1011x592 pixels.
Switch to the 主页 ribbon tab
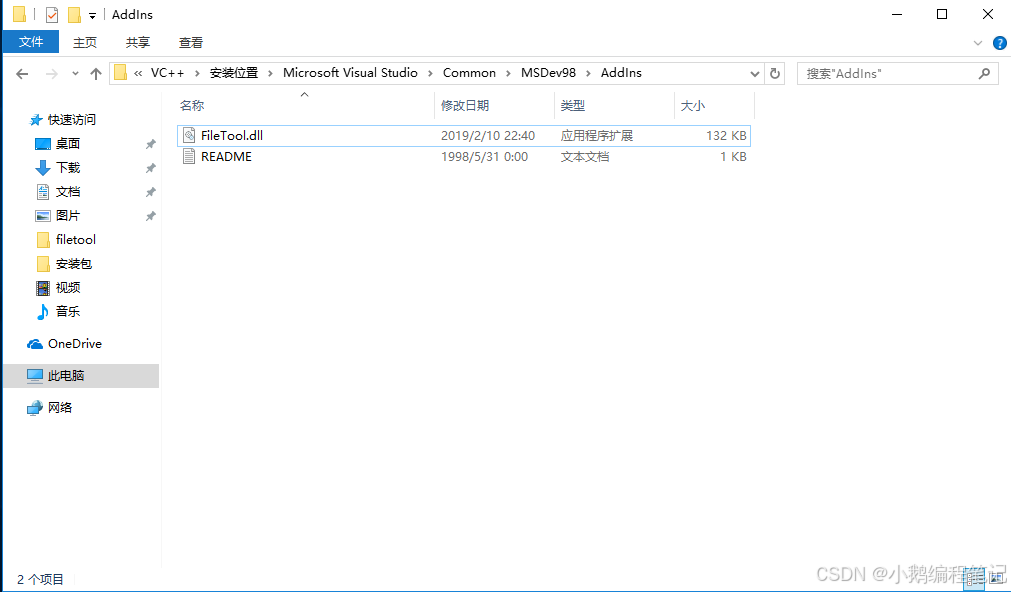(84, 43)
